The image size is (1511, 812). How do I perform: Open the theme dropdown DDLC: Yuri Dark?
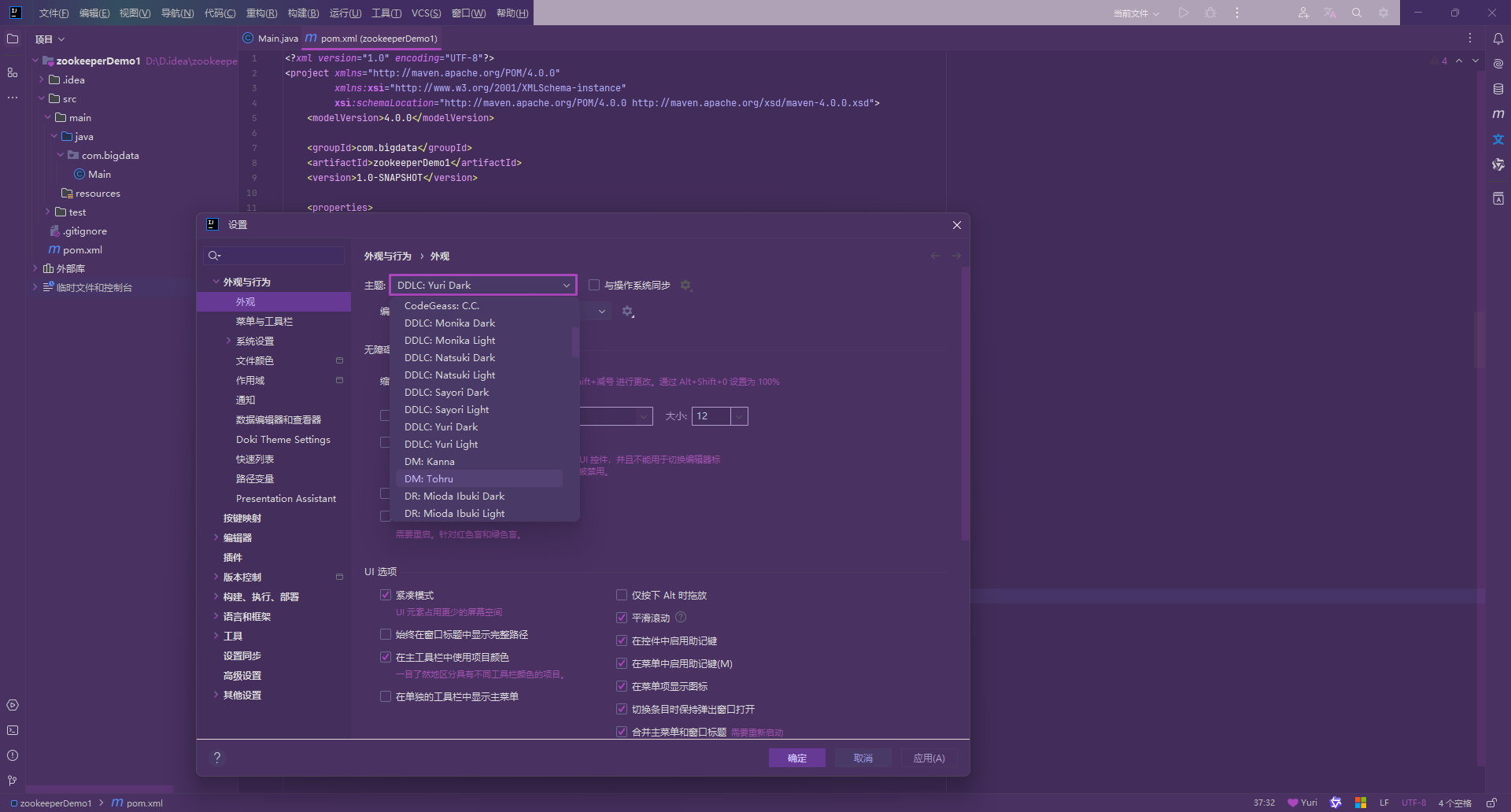click(x=483, y=285)
